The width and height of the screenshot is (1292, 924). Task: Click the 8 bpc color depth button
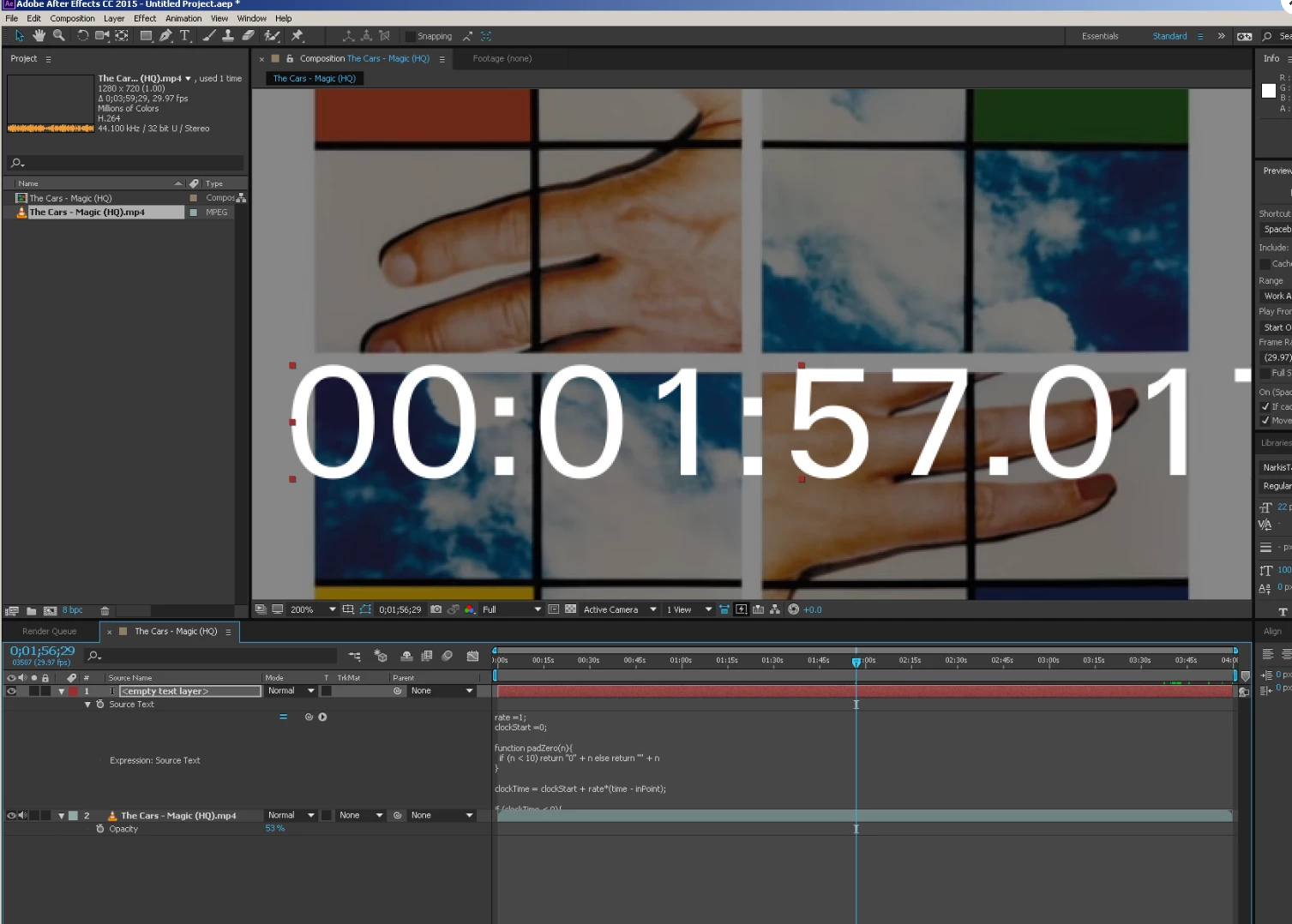(x=73, y=610)
